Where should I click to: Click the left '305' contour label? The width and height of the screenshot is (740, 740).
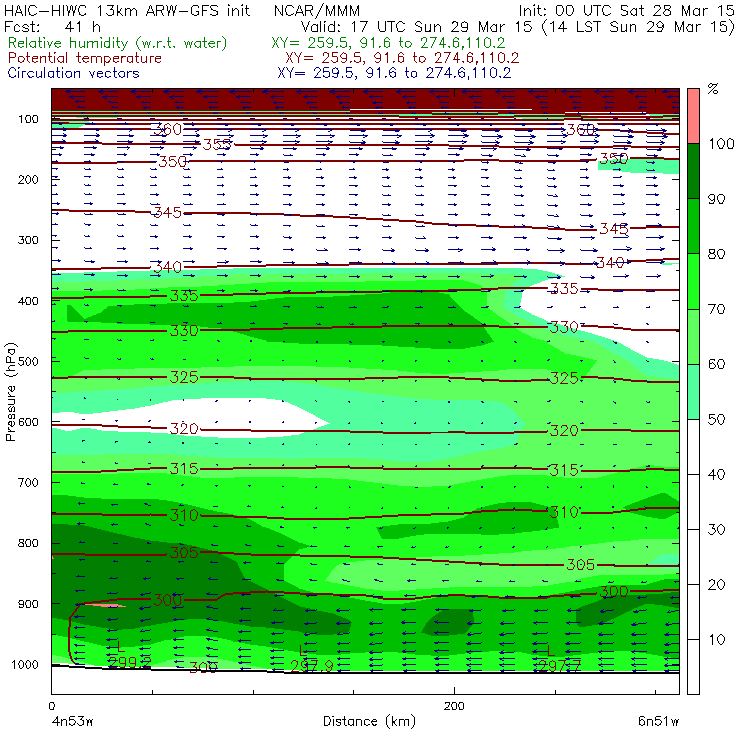coord(184,552)
